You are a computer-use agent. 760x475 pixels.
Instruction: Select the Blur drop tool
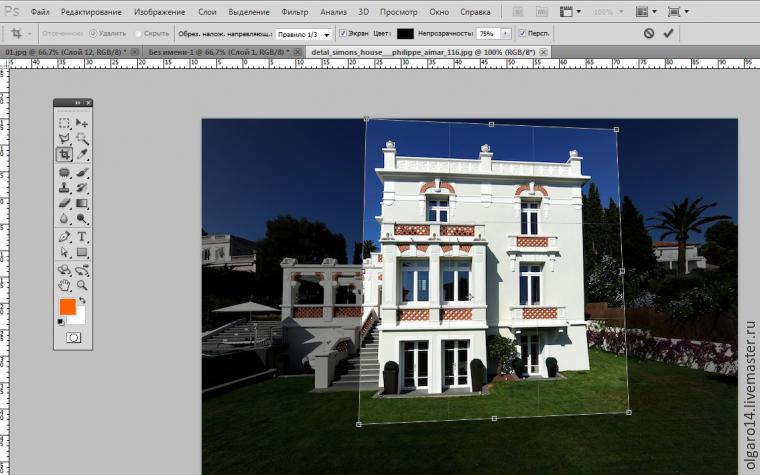pos(64,219)
